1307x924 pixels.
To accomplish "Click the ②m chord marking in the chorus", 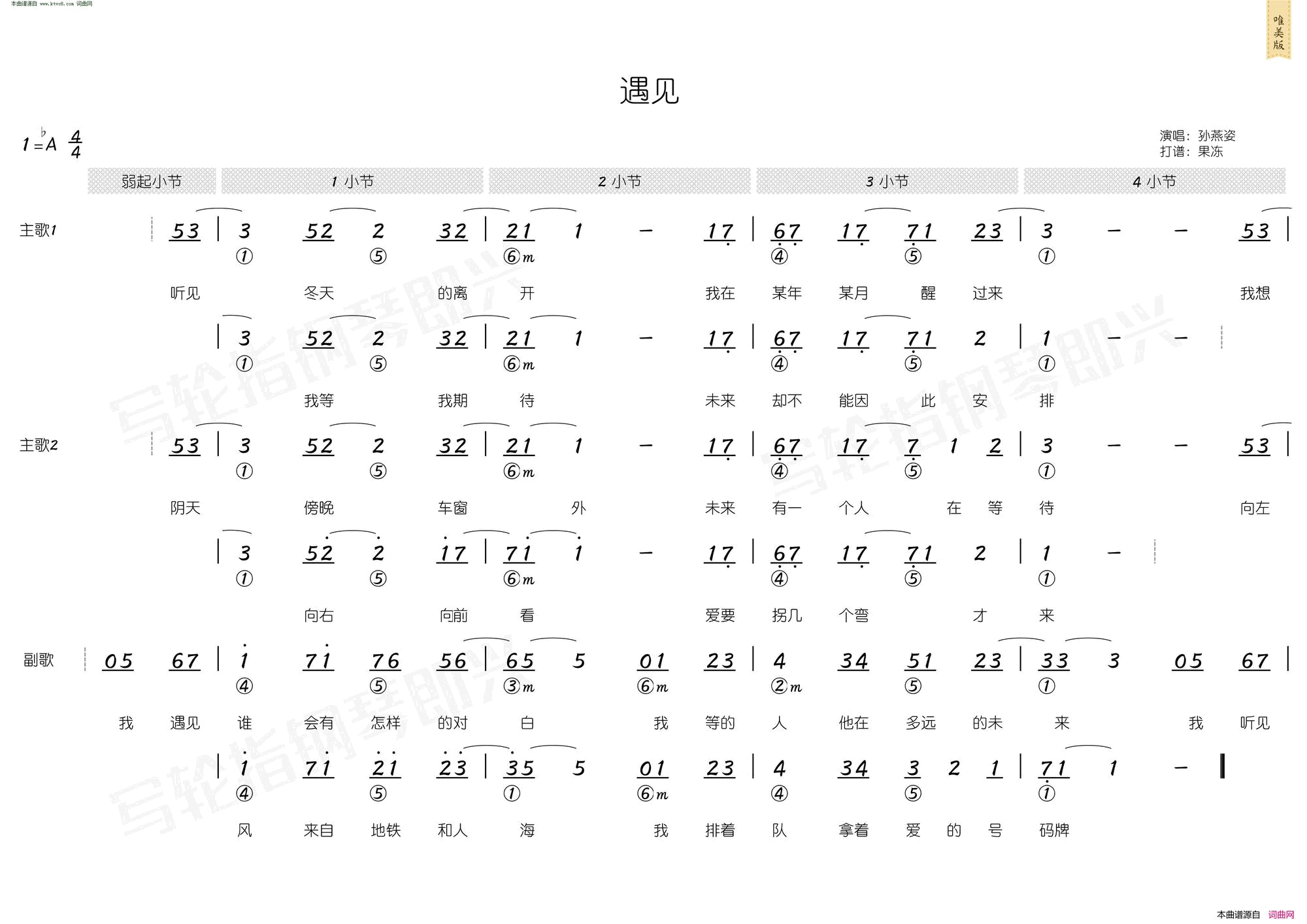I will pos(786,686).
